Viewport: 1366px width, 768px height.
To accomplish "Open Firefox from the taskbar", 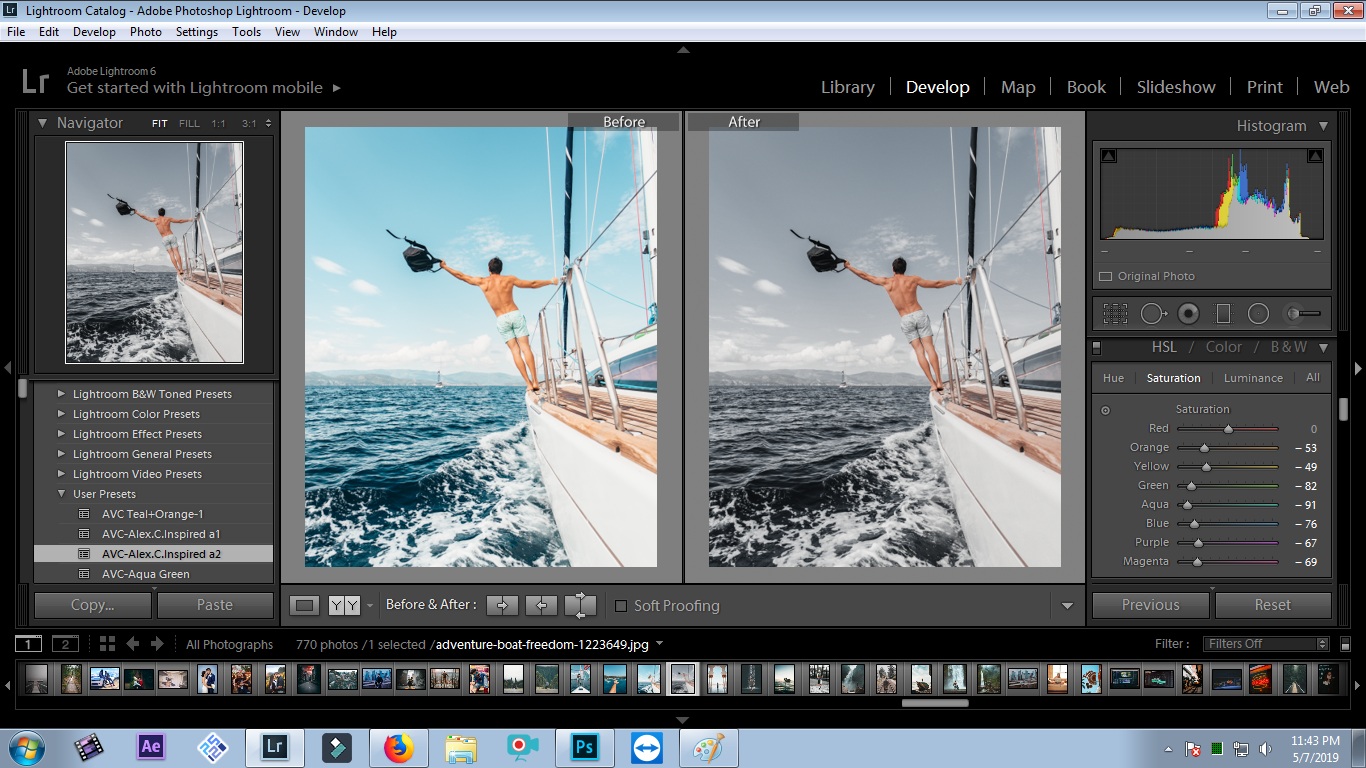I will (x=398, y=747).
